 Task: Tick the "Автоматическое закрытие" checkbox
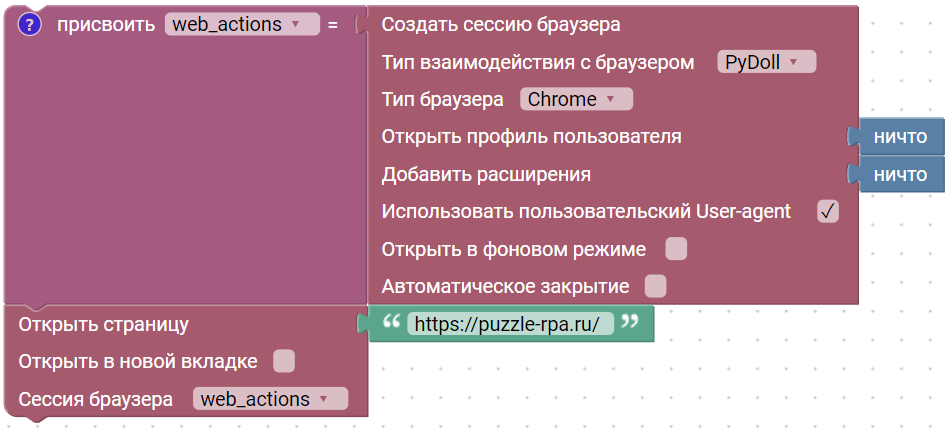click(x=655, y=286)
